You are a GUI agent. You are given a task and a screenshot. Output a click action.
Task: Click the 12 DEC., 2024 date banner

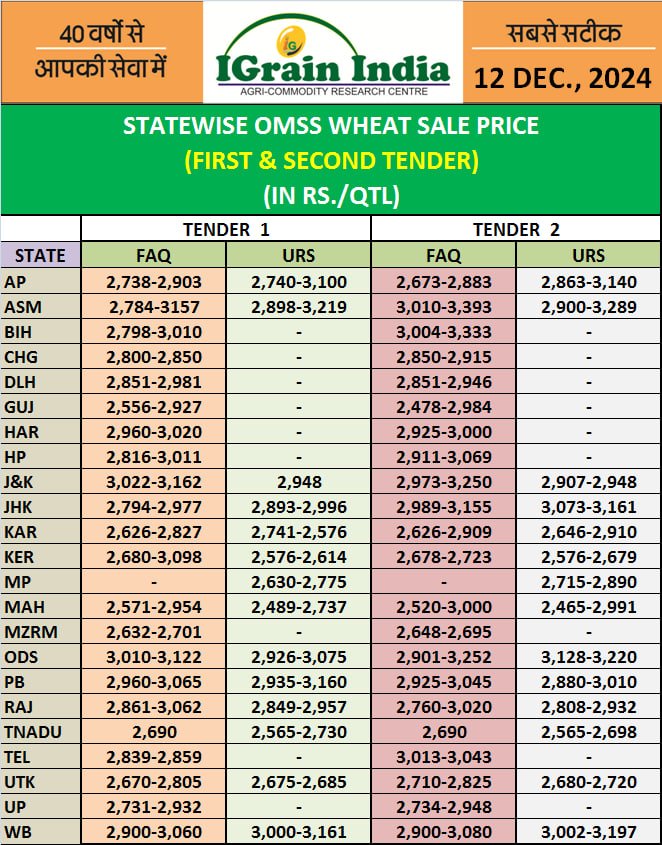point(562,78)
